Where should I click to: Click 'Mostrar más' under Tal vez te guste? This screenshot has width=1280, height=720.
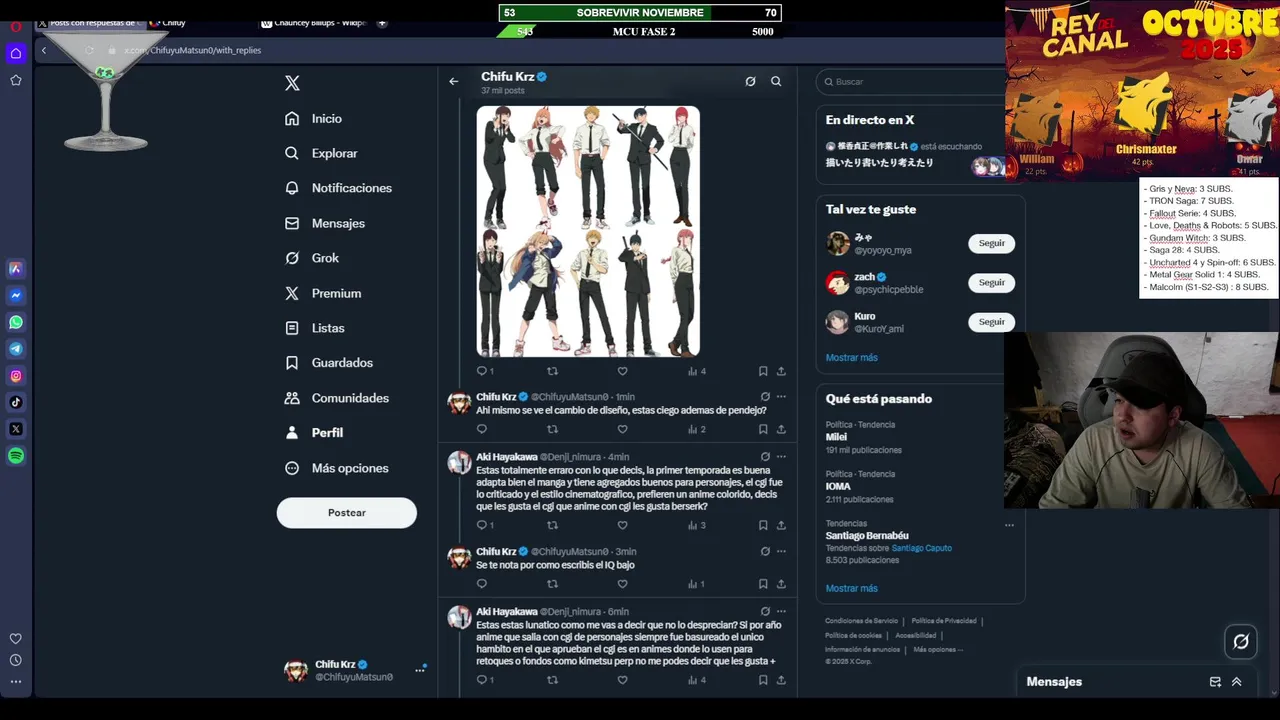point(852,358)
